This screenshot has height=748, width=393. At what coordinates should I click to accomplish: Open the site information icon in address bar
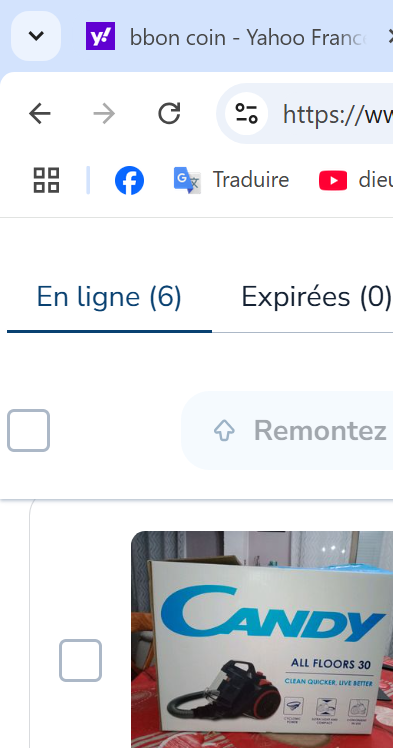click(247, 114)
